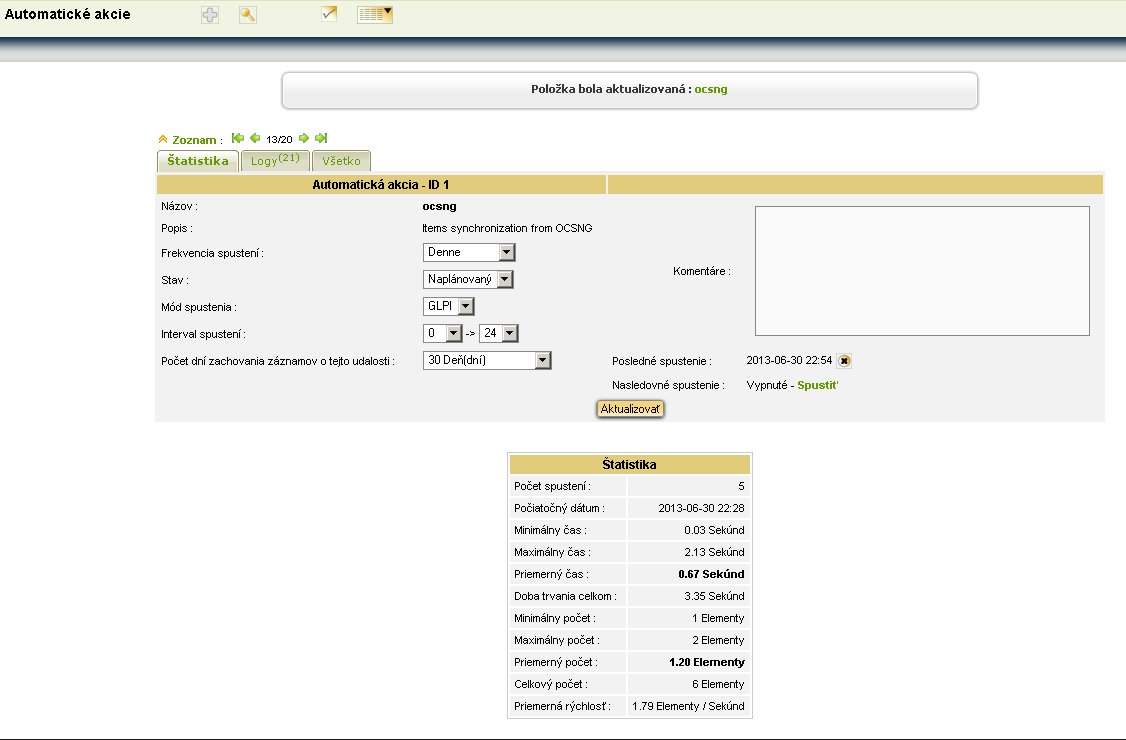Screen dimensions: 1126x740
Task: Click the add new item plus icon
Action: [210, 14]
